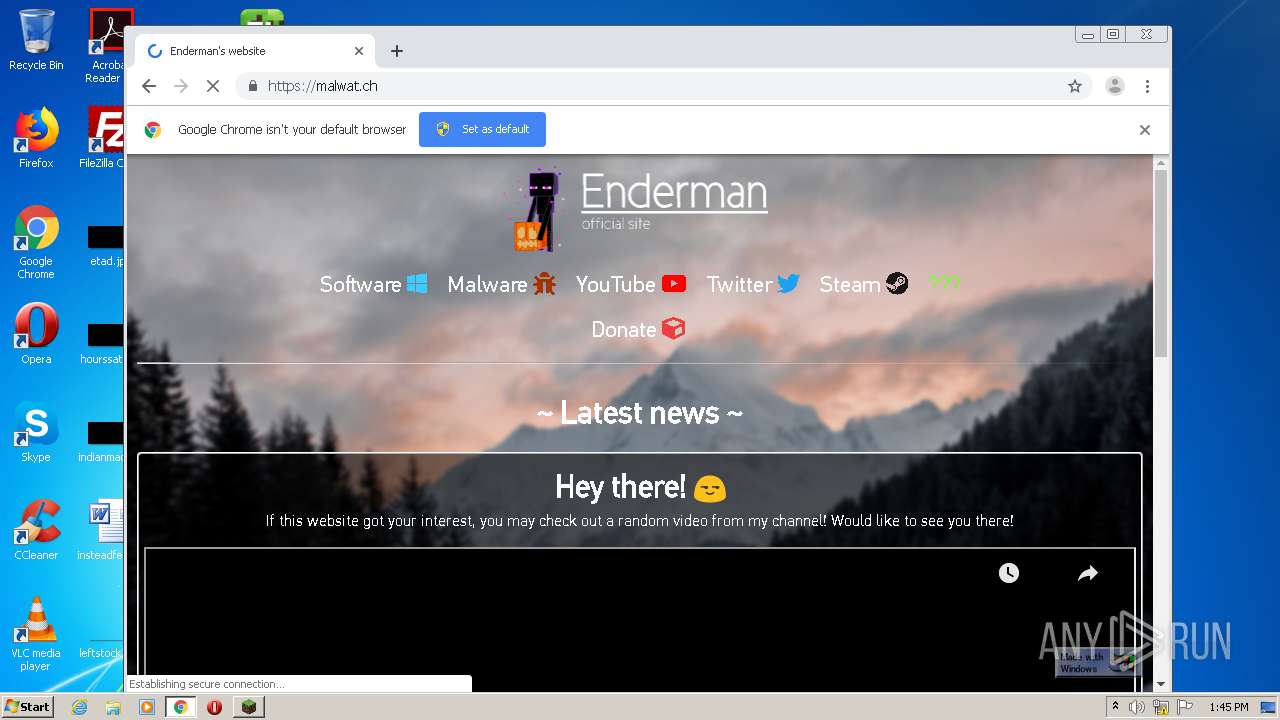This screenshot has width=1280, height=720.
Task: Open Opera desktop shortcut
Action: click(x=36, y=334)
